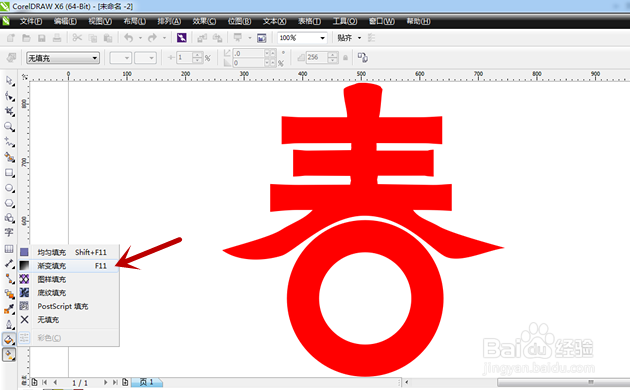Expand the 贴齐 snap dropdown
This screenshot has height=390, width=630.
[360, 38]
